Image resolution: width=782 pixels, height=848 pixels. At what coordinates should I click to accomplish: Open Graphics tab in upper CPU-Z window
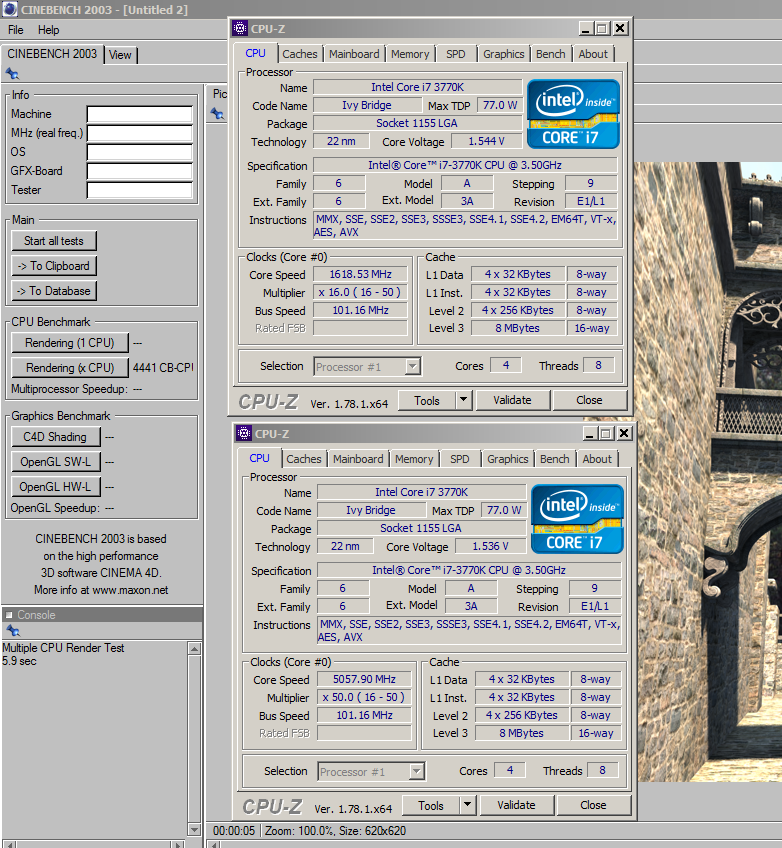(503, 54)
